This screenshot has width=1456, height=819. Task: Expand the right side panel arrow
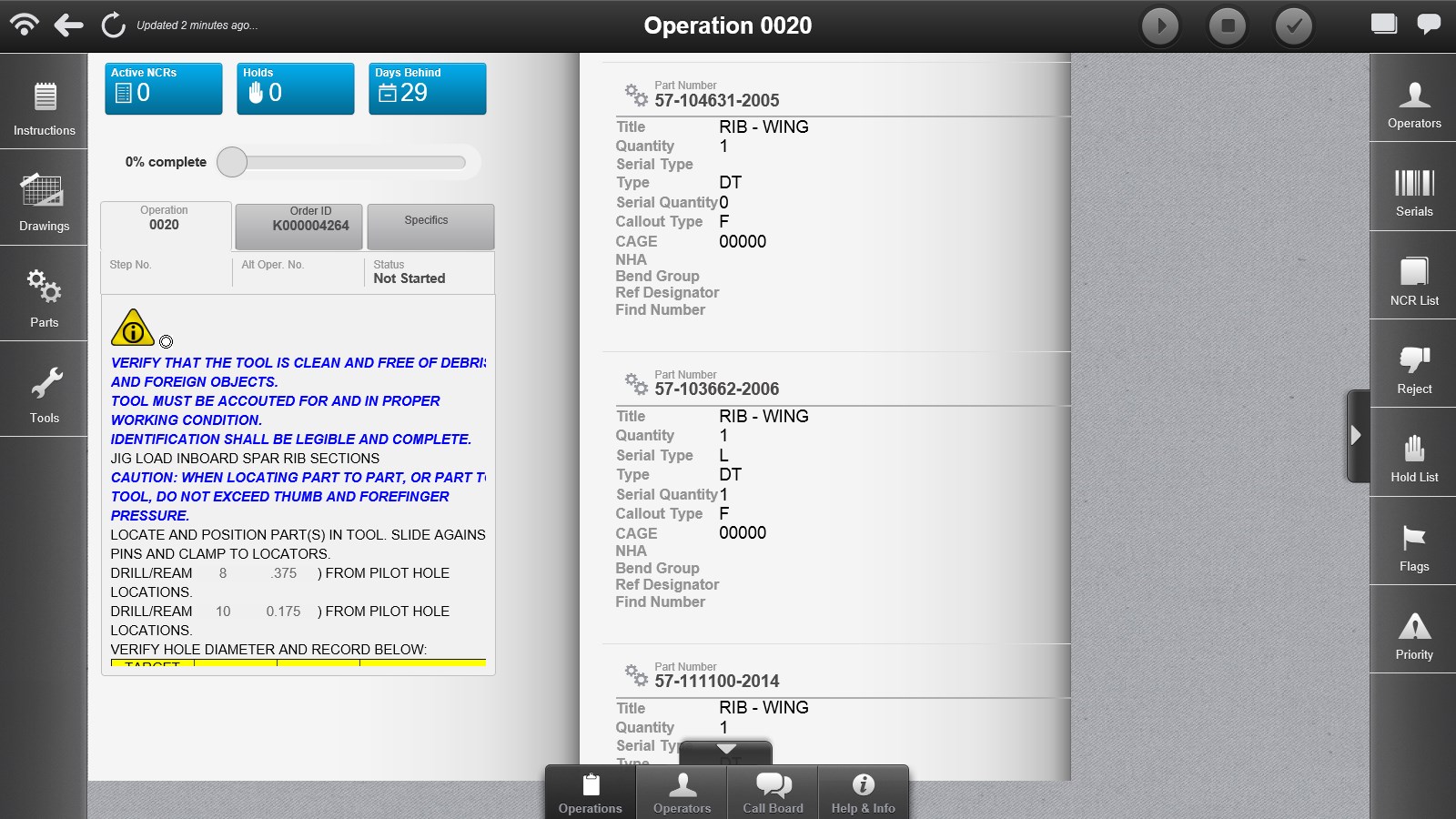pos(1356,435)
